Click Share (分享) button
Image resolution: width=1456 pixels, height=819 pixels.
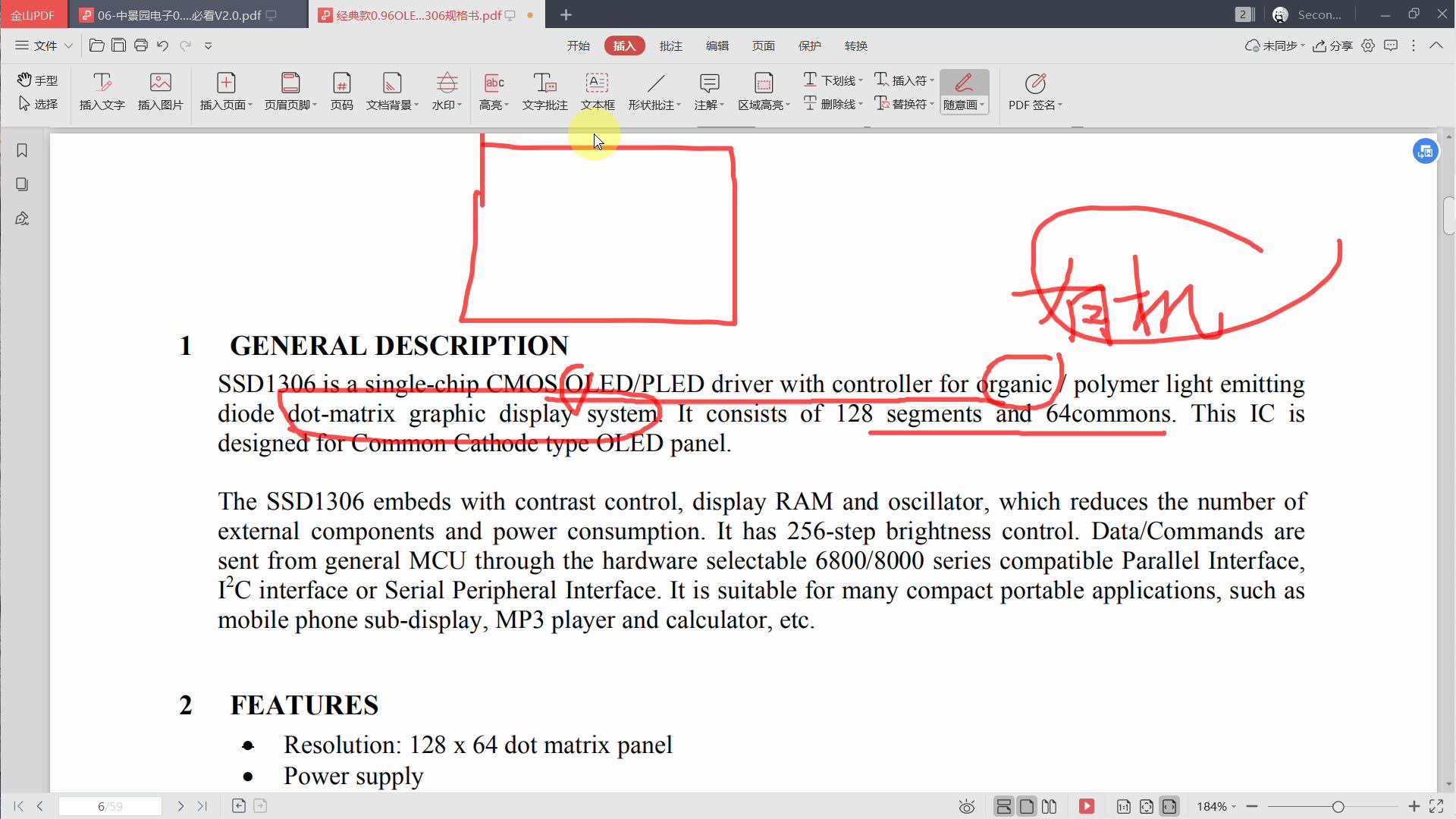1333,45
